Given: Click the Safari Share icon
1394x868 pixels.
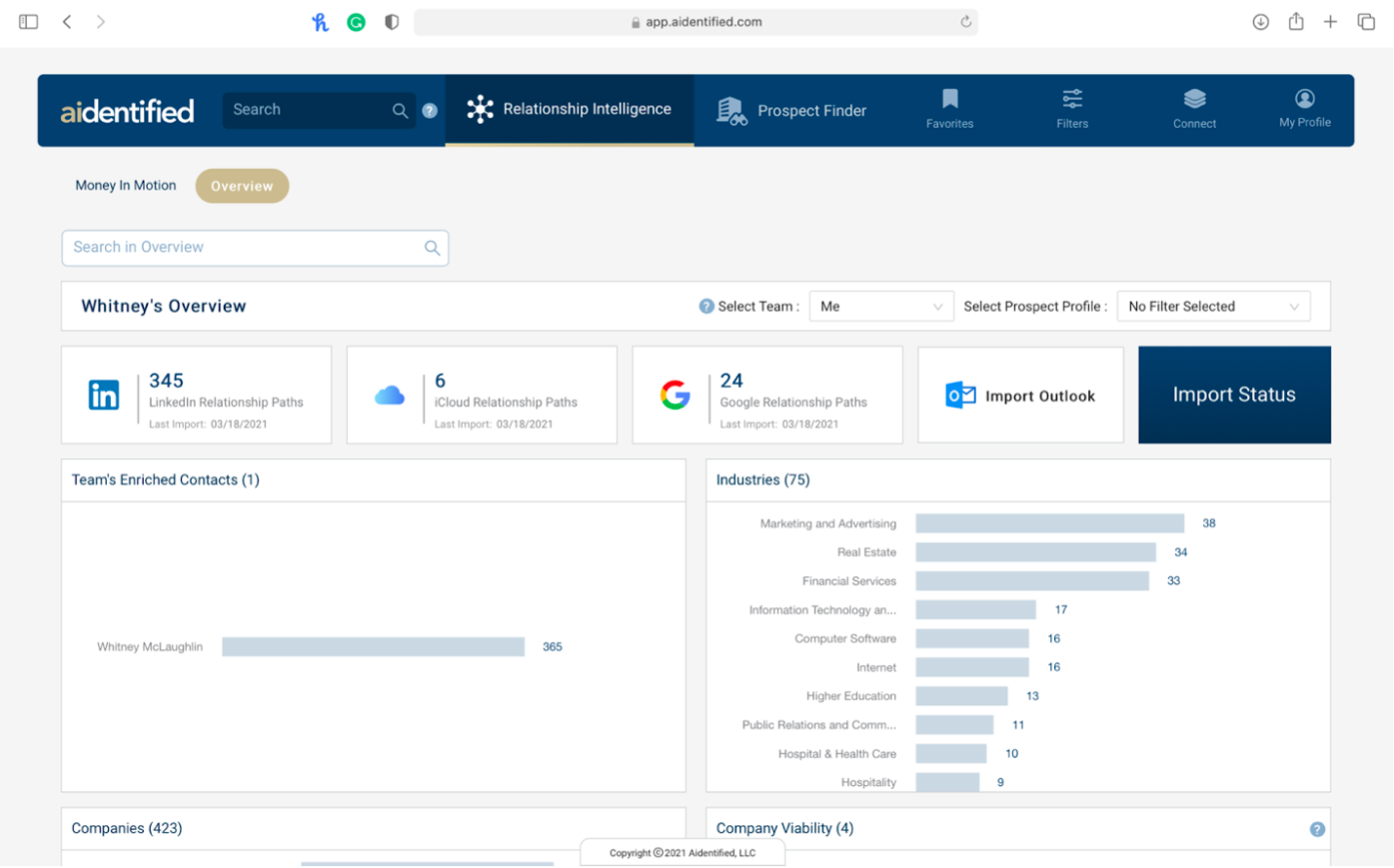Looking at the screenshot, I should [1296, 22].
